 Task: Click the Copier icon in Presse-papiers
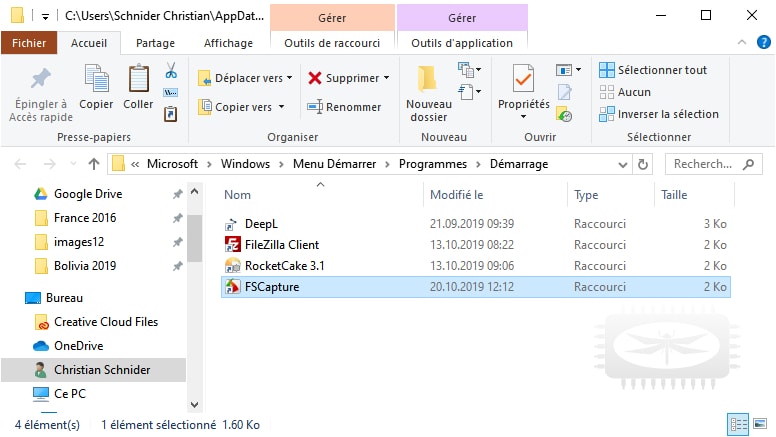pos(97,78)
